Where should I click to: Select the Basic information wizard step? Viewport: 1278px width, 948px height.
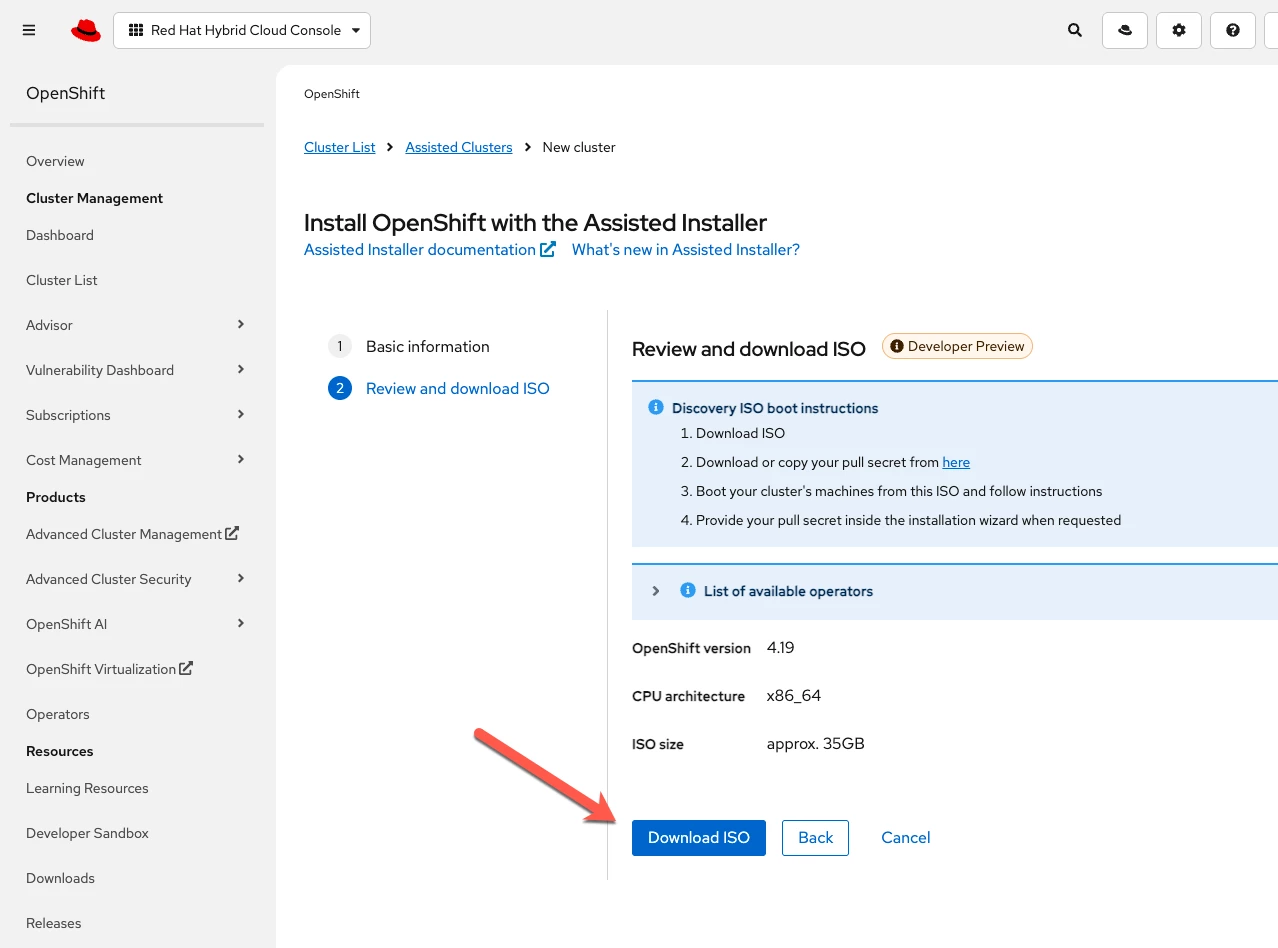pyautogui.click(x=427, y=347)
